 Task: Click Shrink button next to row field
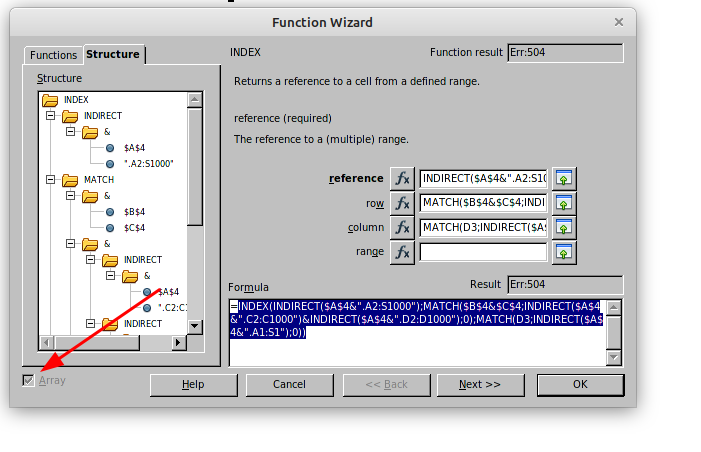[564, 203]
